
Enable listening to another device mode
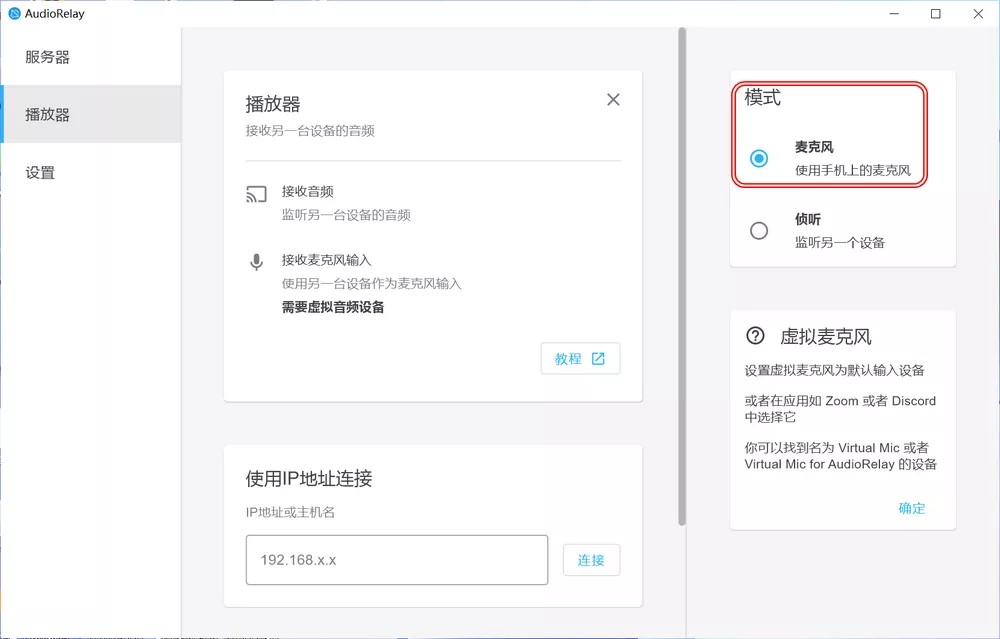757,230
